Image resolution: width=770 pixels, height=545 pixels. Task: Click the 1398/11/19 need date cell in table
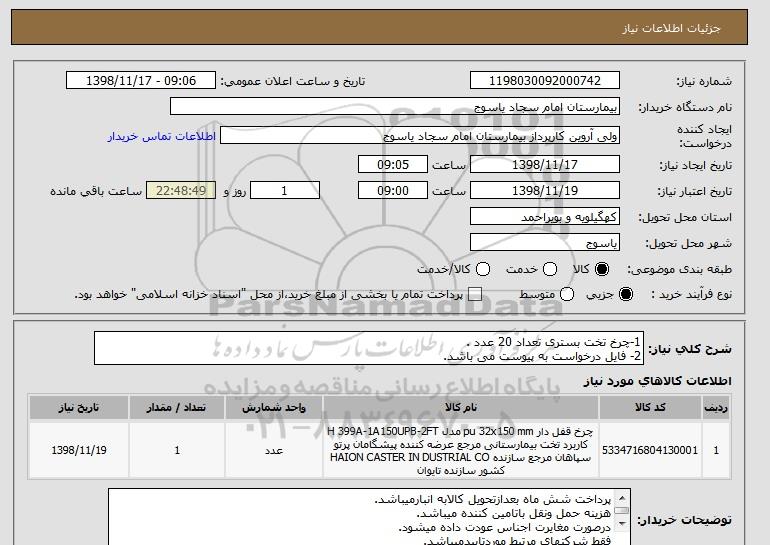coord(79,450)
